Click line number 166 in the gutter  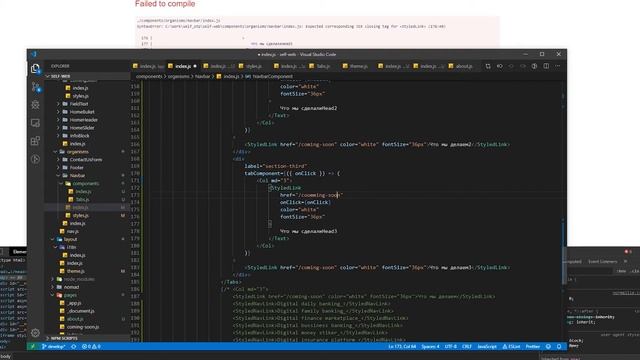[135, 144]
